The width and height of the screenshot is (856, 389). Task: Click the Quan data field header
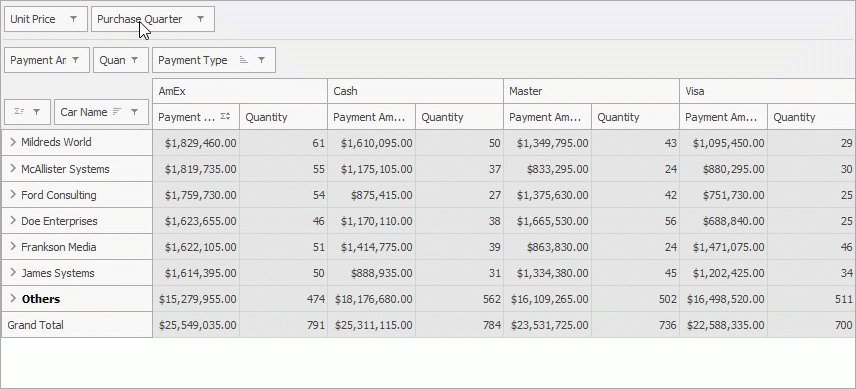pos(121,60)
